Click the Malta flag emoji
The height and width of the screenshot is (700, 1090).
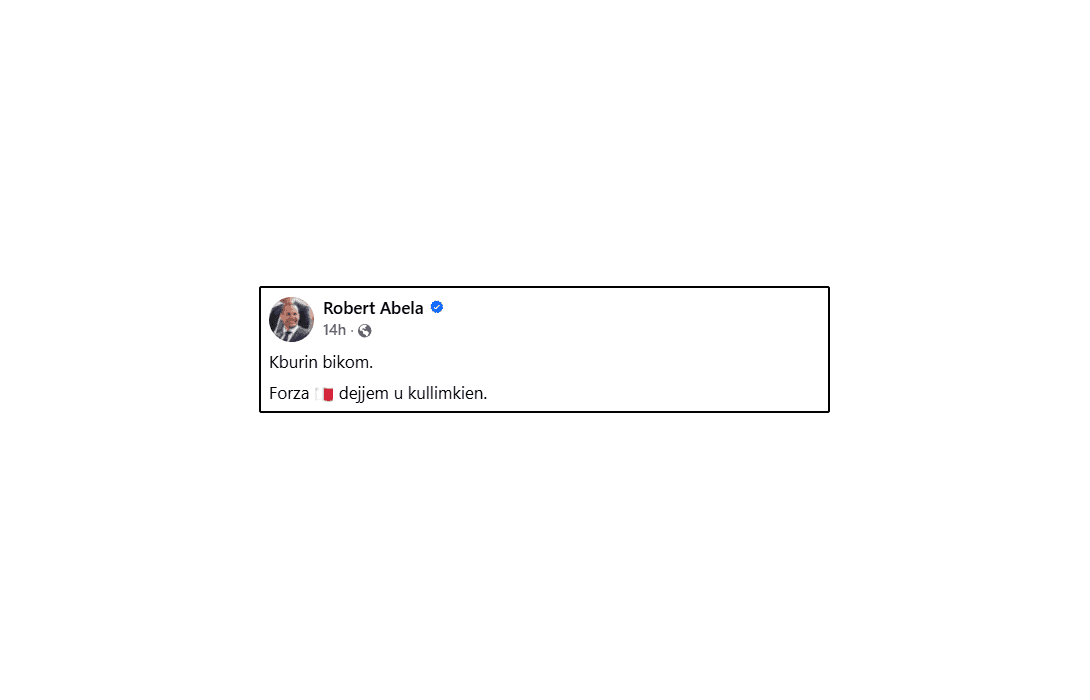(x=324, y=394)
